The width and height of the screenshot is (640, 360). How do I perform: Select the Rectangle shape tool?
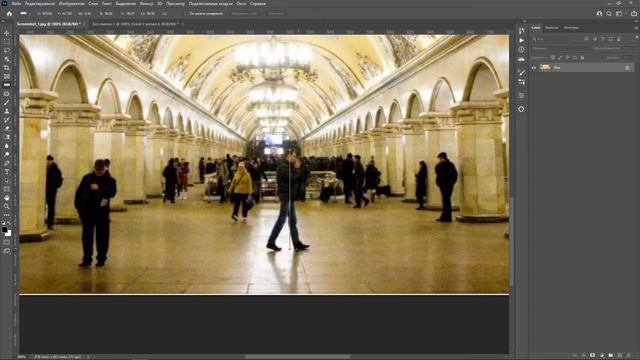coord(7,189)
